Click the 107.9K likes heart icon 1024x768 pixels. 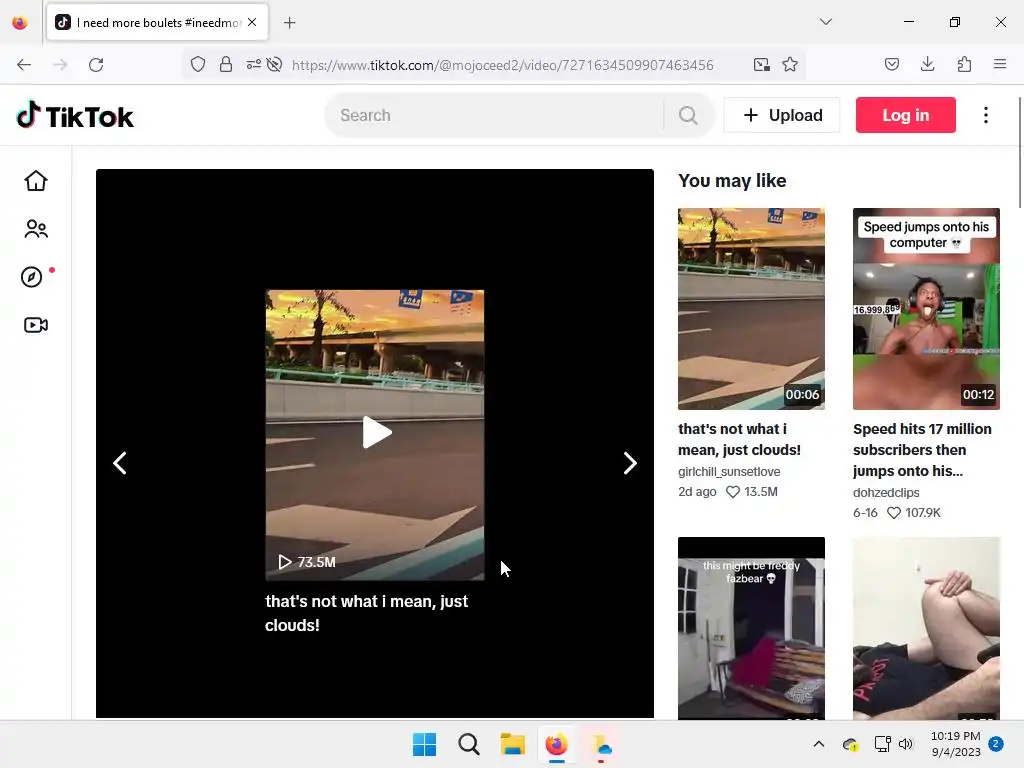(x=893, y=513)
